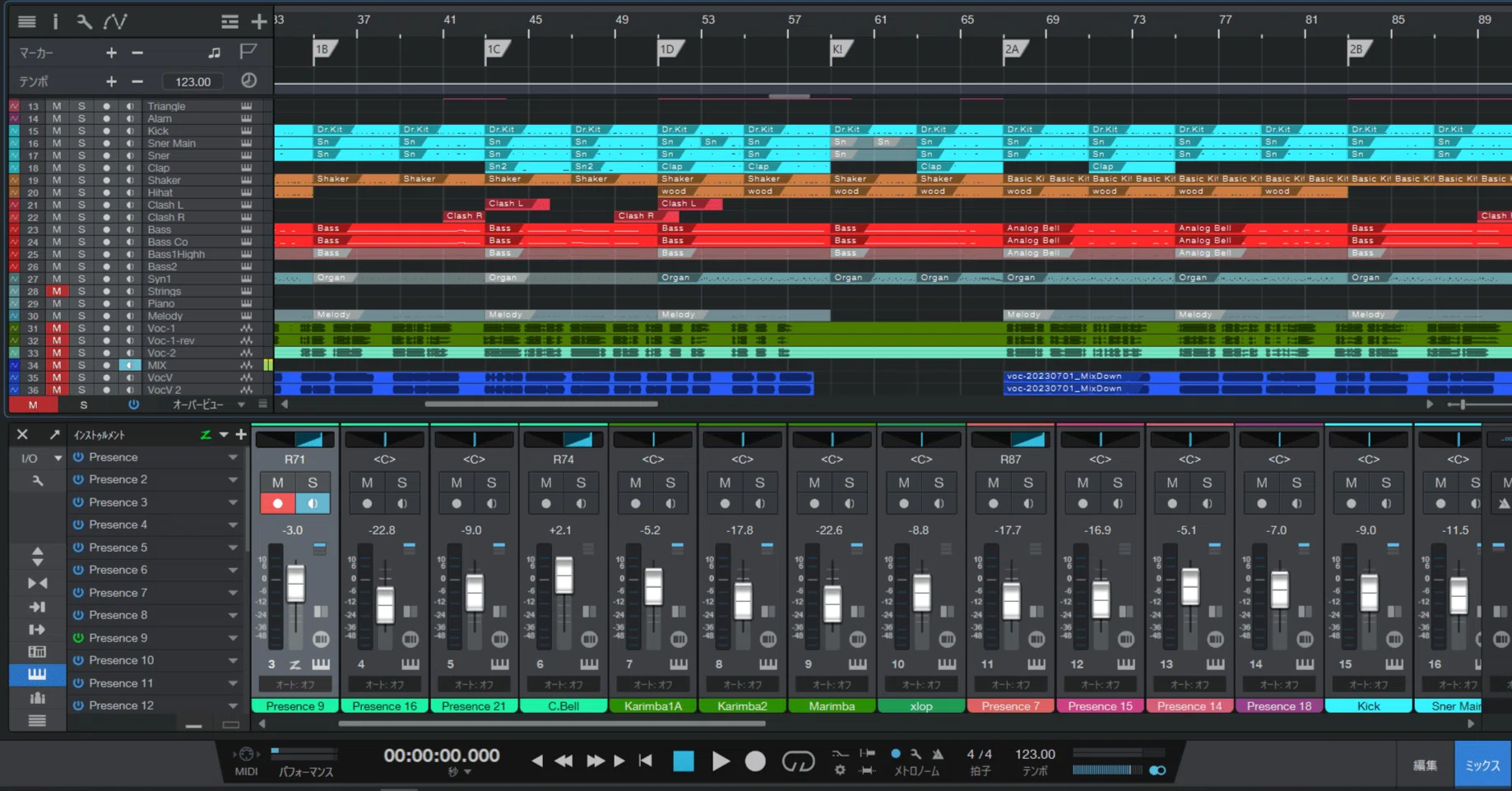
Task: Select the xlop channel label
Action: [x=921, y=705]
